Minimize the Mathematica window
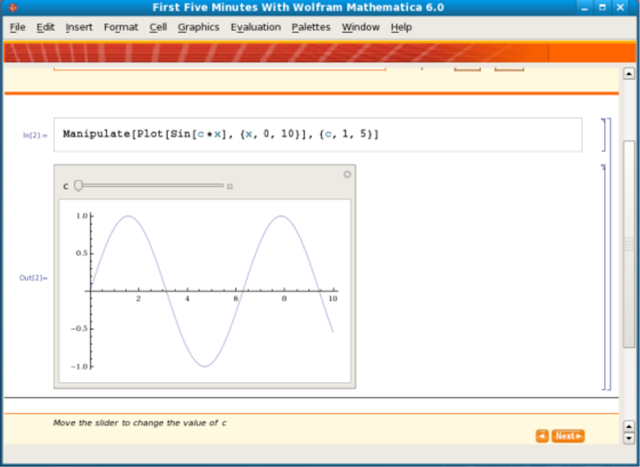Viewport: 640px width, 467px height. 584,7
